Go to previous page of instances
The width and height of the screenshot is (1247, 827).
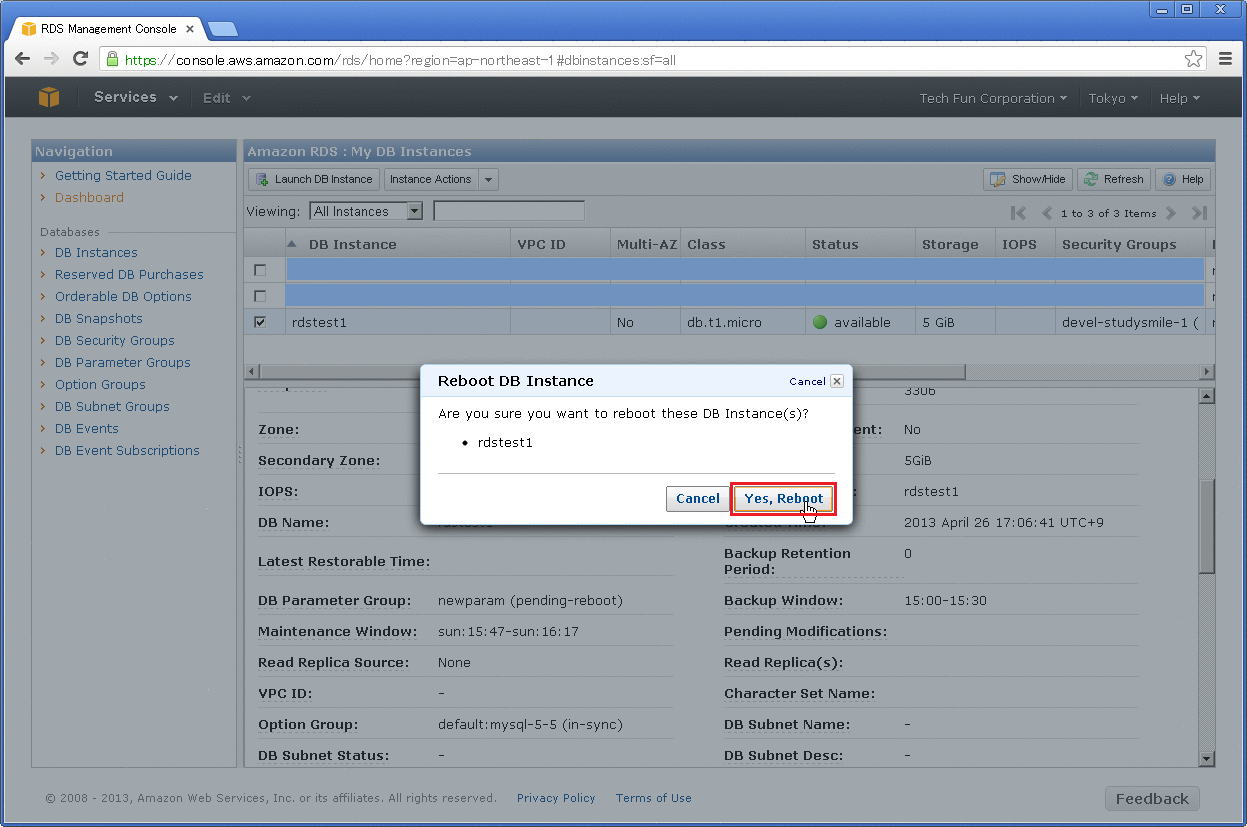[x=1047, y=212]
